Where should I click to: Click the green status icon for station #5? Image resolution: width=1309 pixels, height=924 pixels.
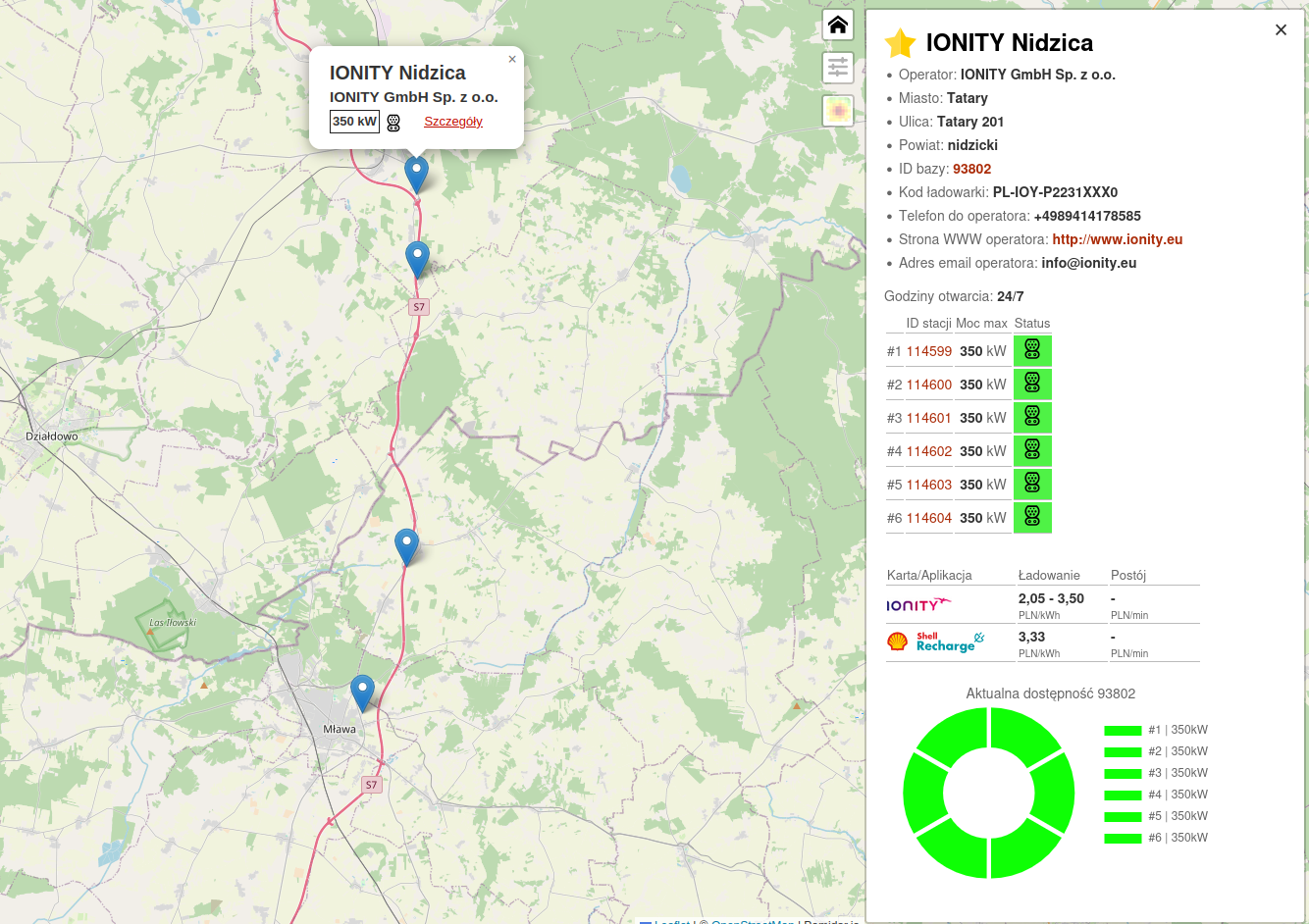tap(1032, 484)
